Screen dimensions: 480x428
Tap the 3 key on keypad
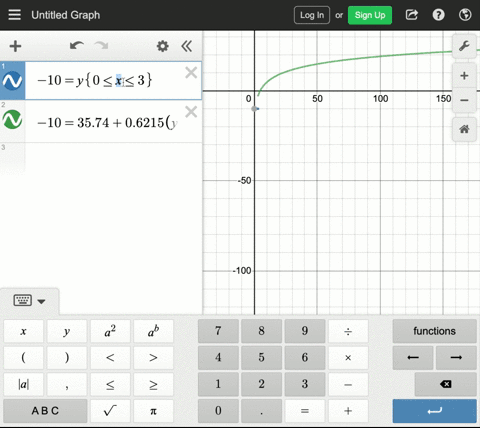click(305, 384)
